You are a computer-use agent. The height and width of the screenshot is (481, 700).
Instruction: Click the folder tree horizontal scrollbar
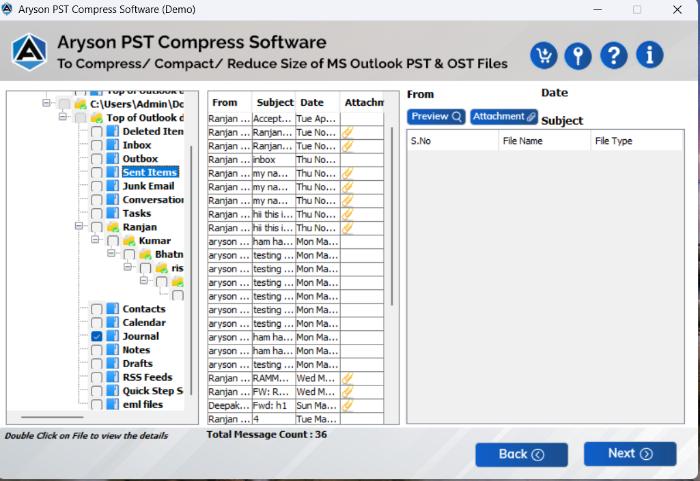[x=52, y=417]
